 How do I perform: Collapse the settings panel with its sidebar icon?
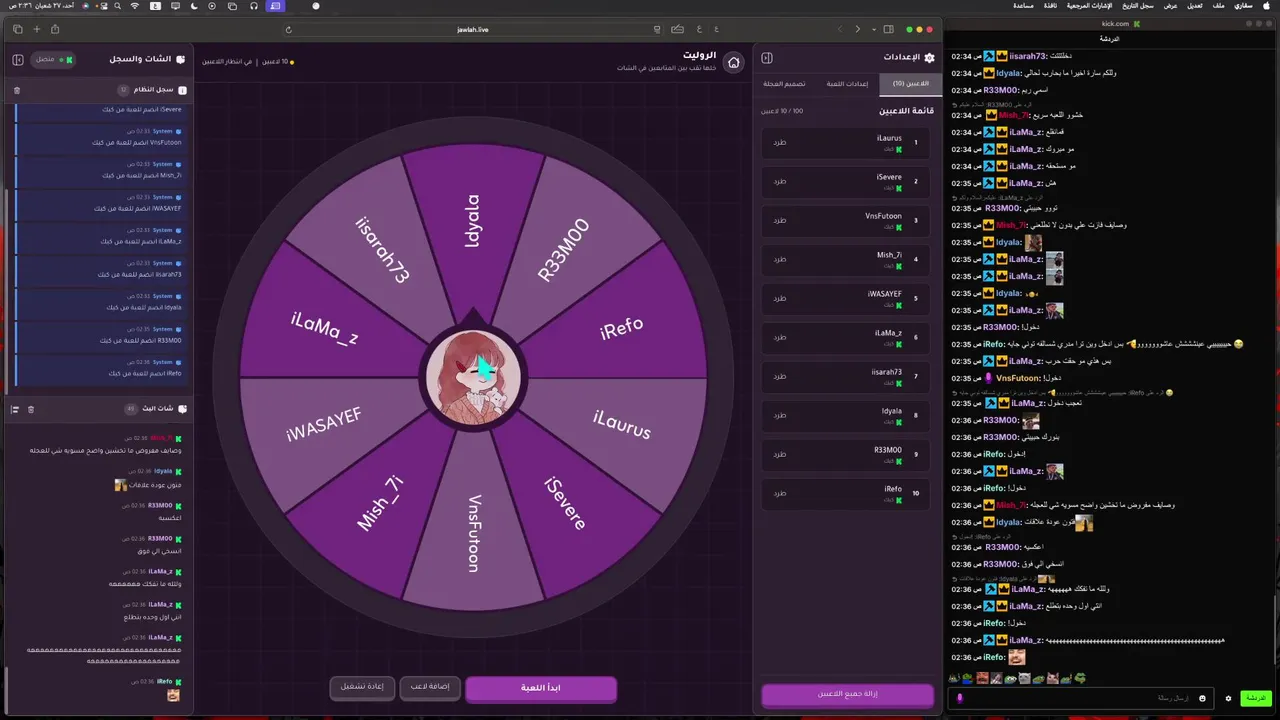[767, 58]
